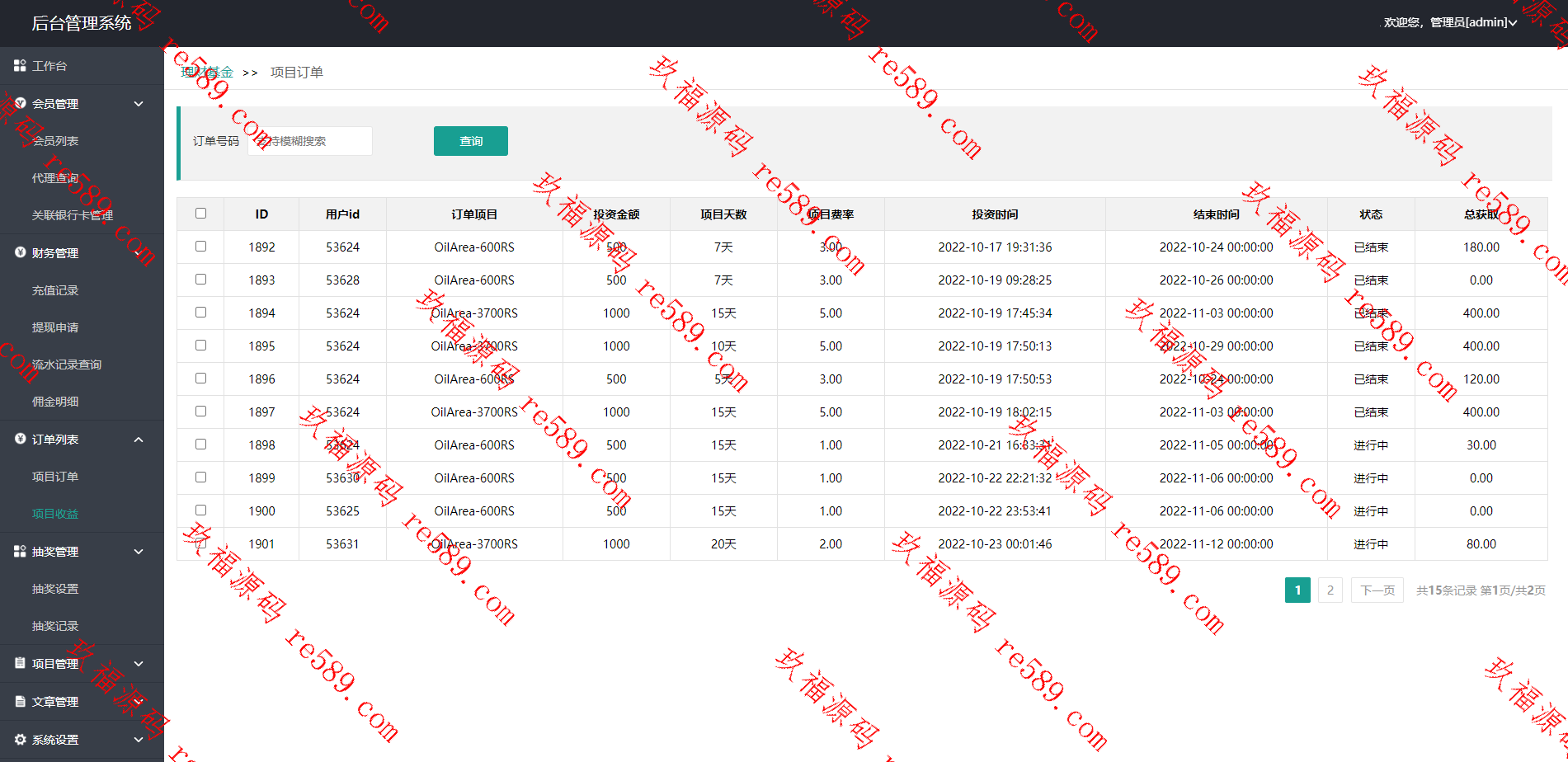
Task: Check the box for order ID 1897
Action: [200, 412]
